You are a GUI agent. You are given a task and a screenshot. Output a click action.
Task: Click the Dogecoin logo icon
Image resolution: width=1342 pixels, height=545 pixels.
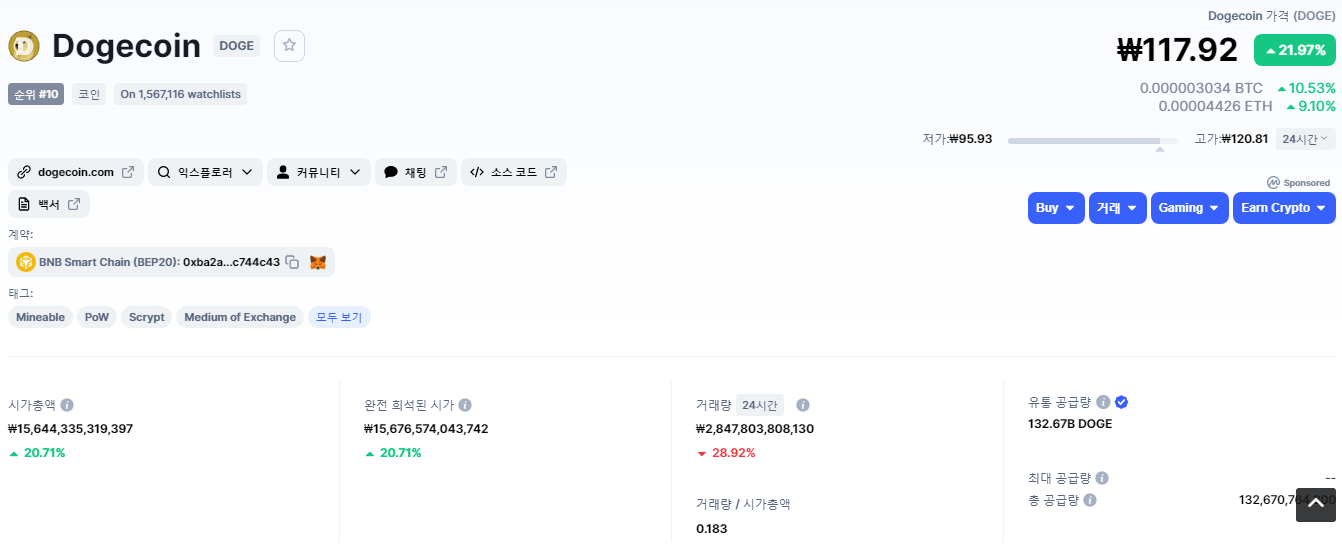pos(23,46)
